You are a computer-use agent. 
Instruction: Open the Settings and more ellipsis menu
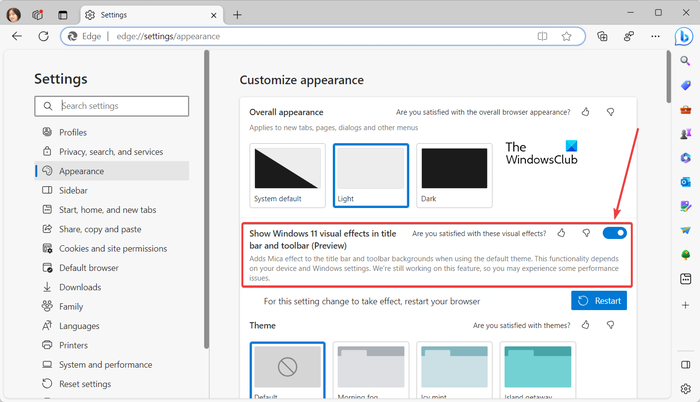coord(655,36)
